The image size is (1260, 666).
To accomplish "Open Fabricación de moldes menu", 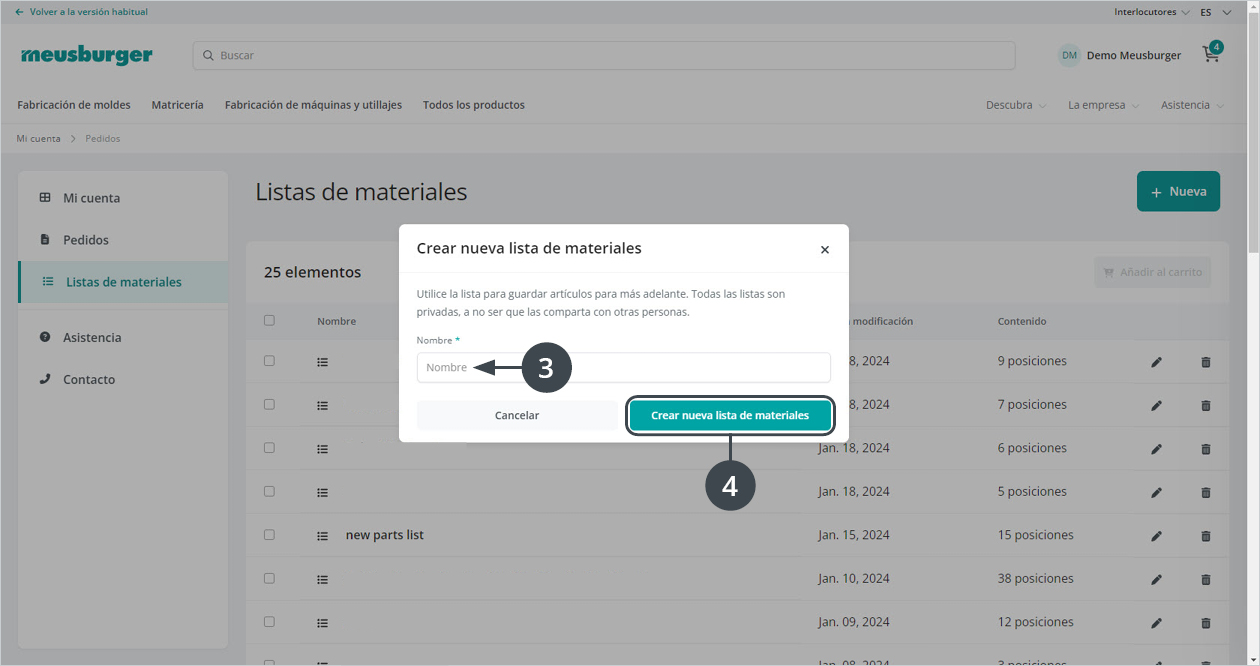I will coord(74,105).
